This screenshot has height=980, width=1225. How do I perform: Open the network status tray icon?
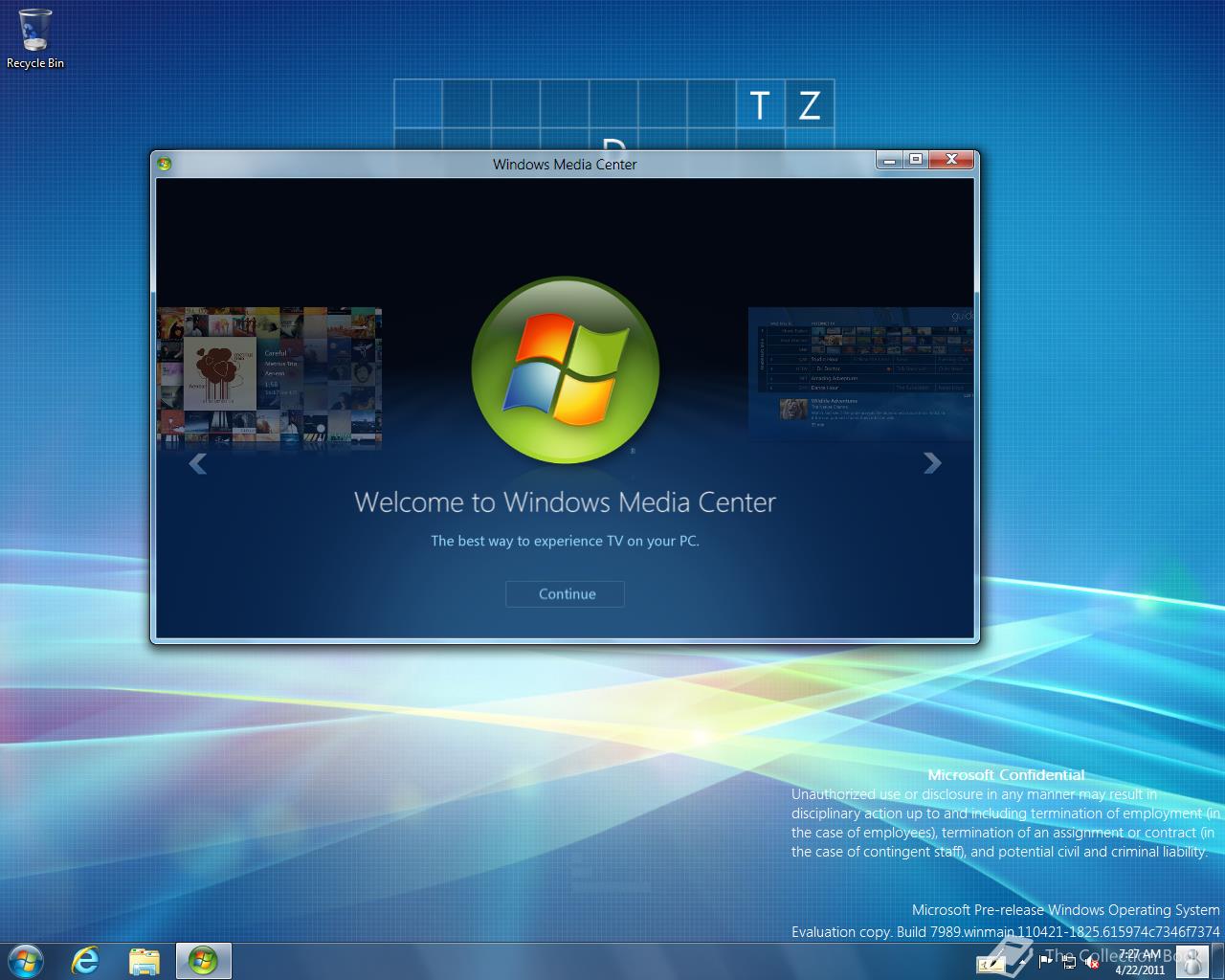coord(1070,963)
